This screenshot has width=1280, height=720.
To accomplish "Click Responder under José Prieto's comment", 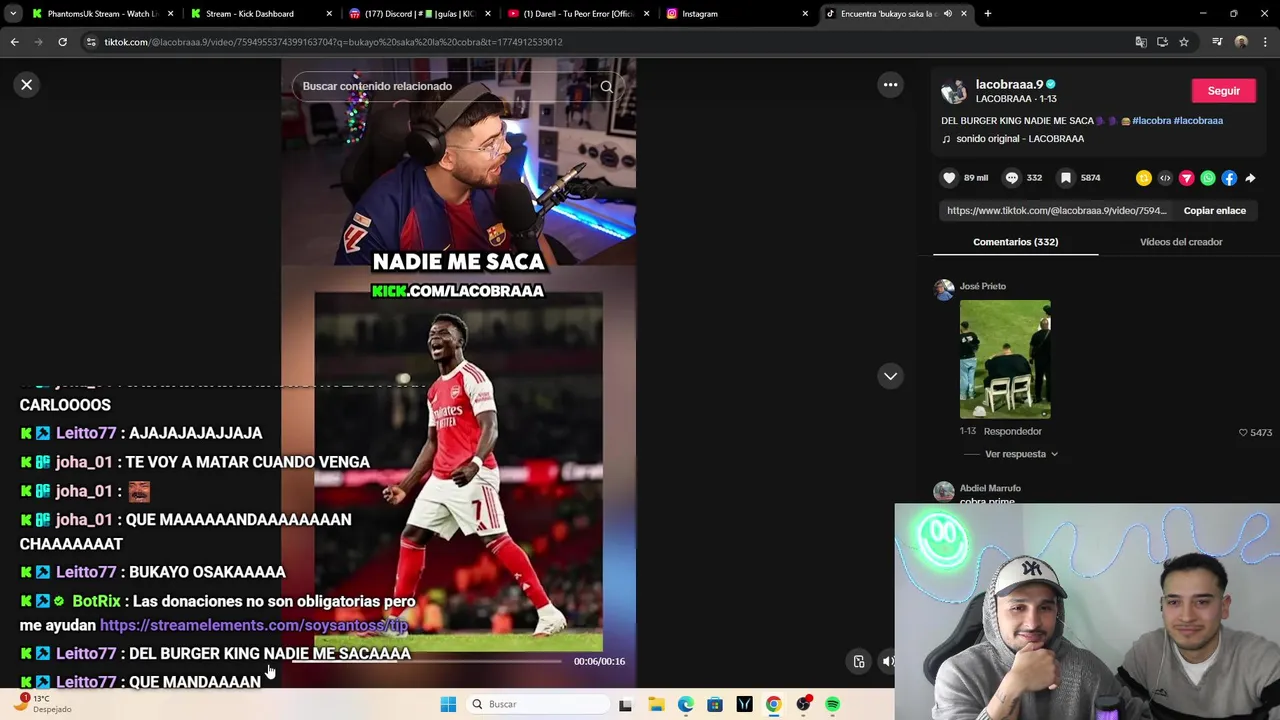I will 1012,431.
